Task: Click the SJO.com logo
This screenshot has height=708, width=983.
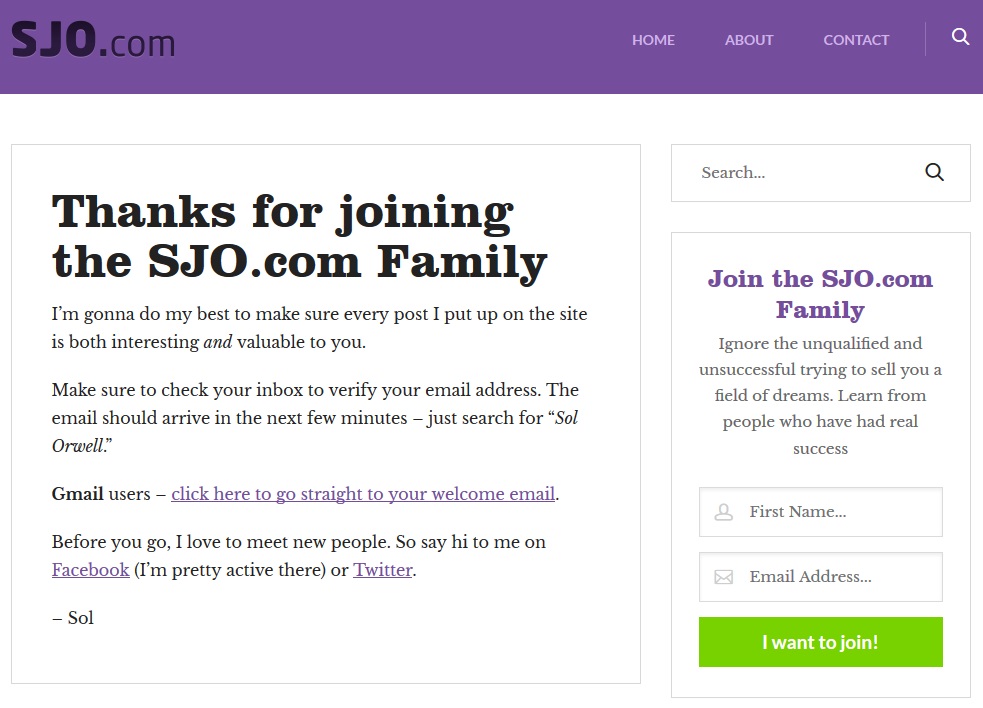Action: tap(93, 40)
